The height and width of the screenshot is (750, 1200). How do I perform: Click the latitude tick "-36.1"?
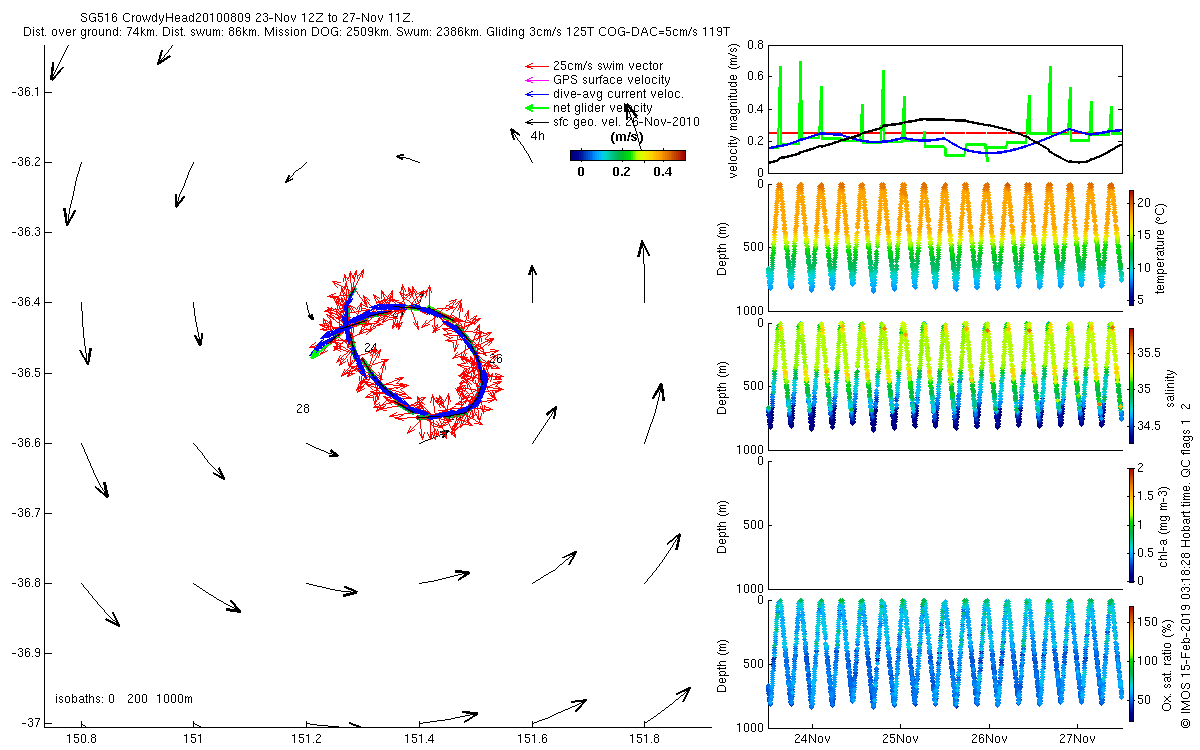[x=24, y=92]
